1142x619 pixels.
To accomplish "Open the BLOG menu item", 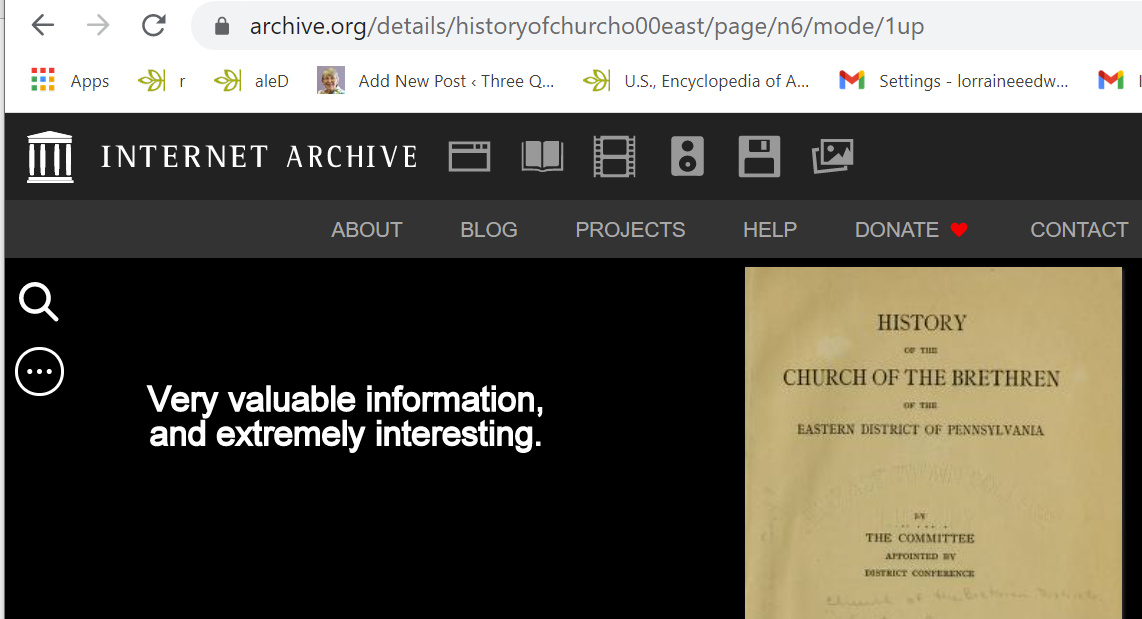I will [x=488, y=230].
